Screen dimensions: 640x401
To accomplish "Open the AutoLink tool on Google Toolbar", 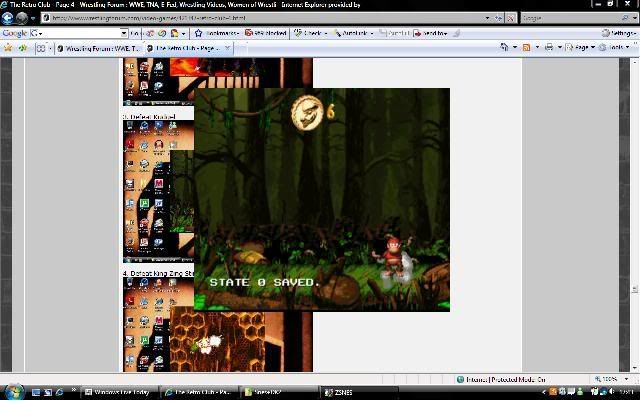I will (353, 33).
